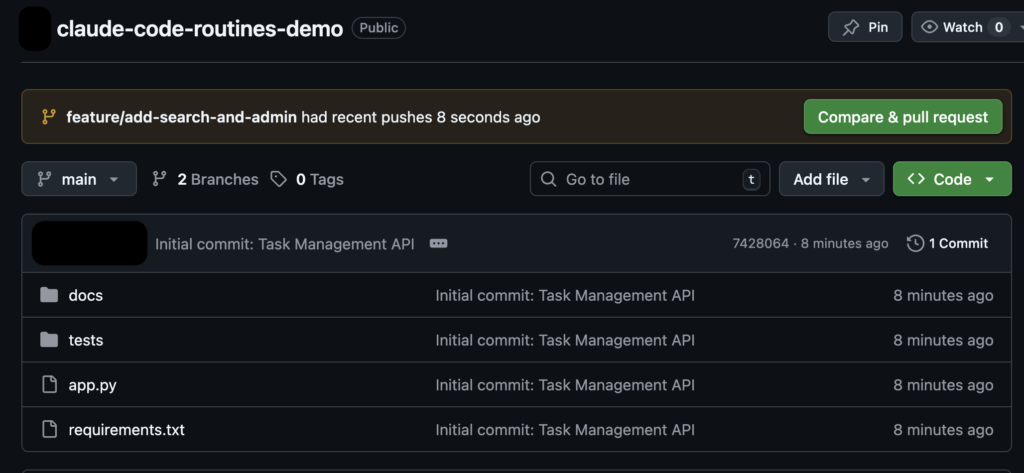Open the docs folder

86,295
